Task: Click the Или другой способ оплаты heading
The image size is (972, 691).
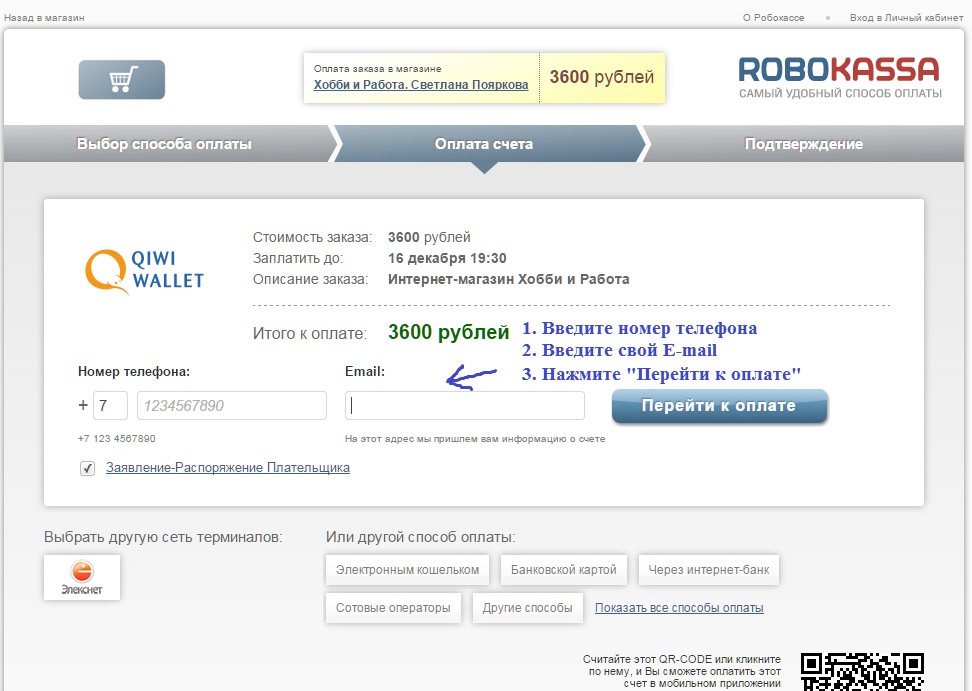Action: tap(420, 537)
